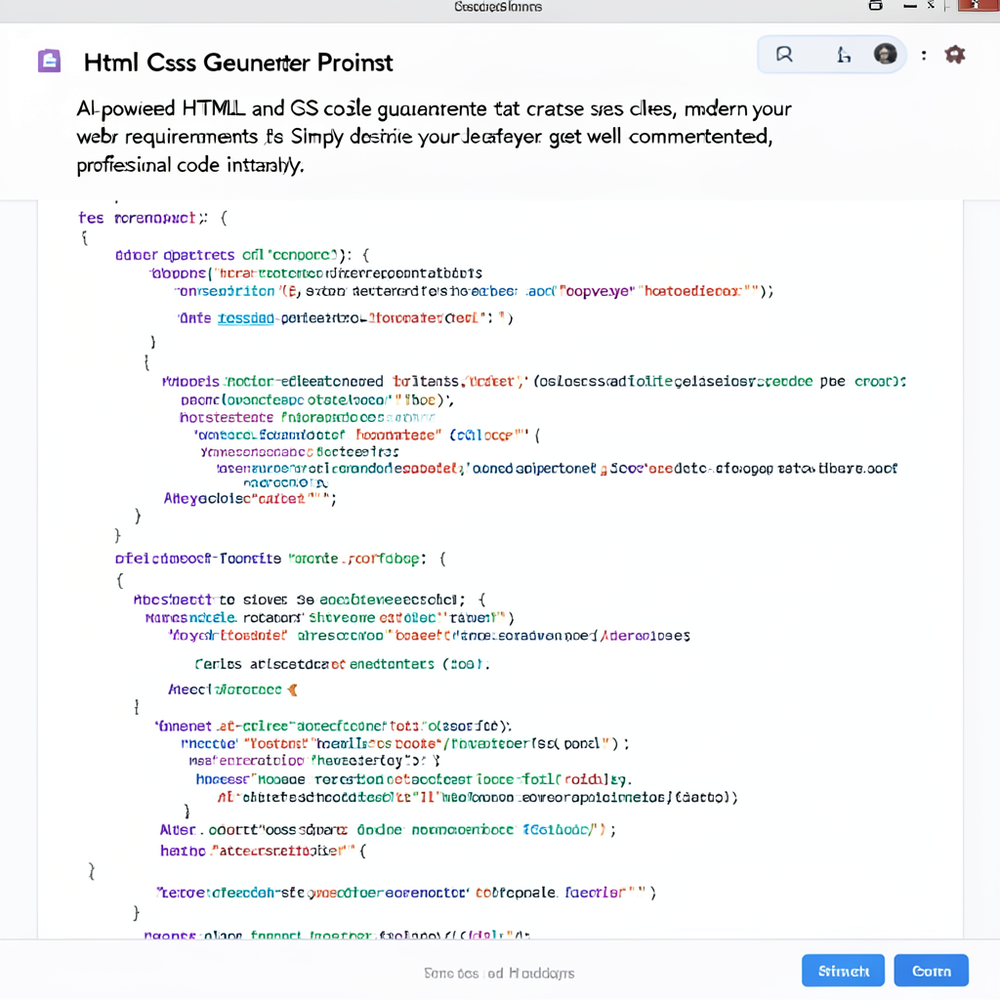1000x1000 pixels.
Task: Click the window title bar text
Action: point(498,7)
